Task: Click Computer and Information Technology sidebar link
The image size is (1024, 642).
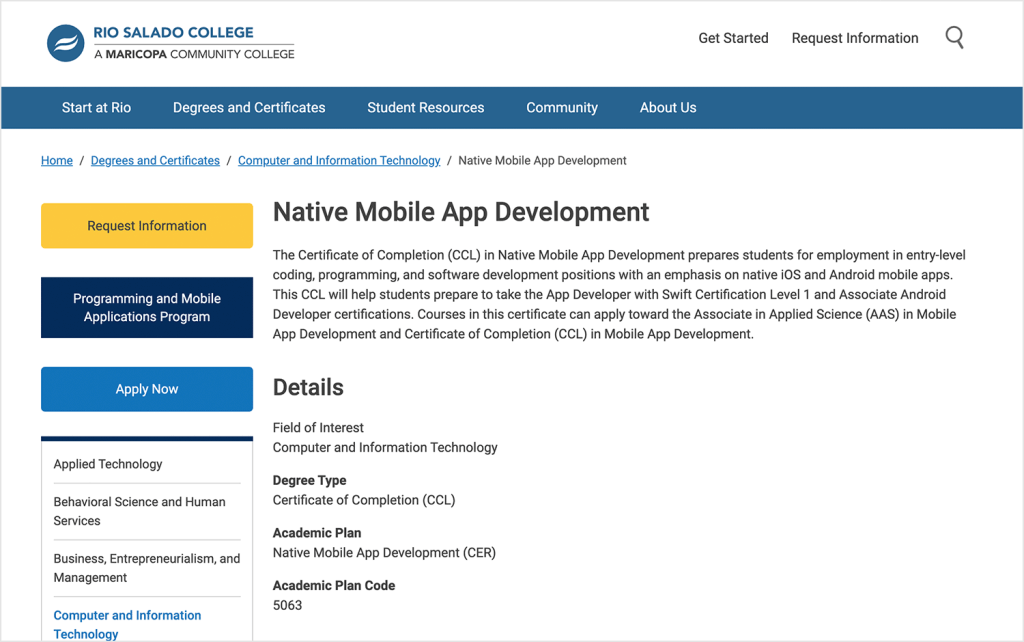Action: (127, 624)
